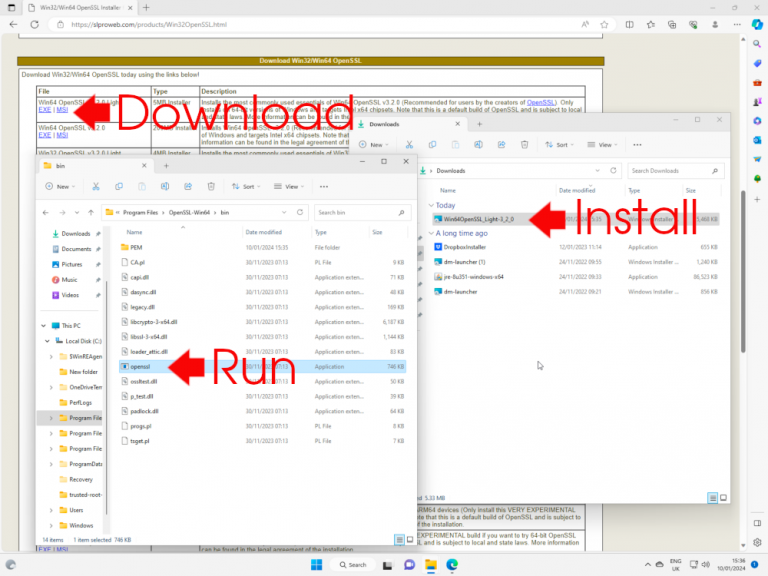
Task: Refresh the Downloads folder view
Action: point(613,170)
